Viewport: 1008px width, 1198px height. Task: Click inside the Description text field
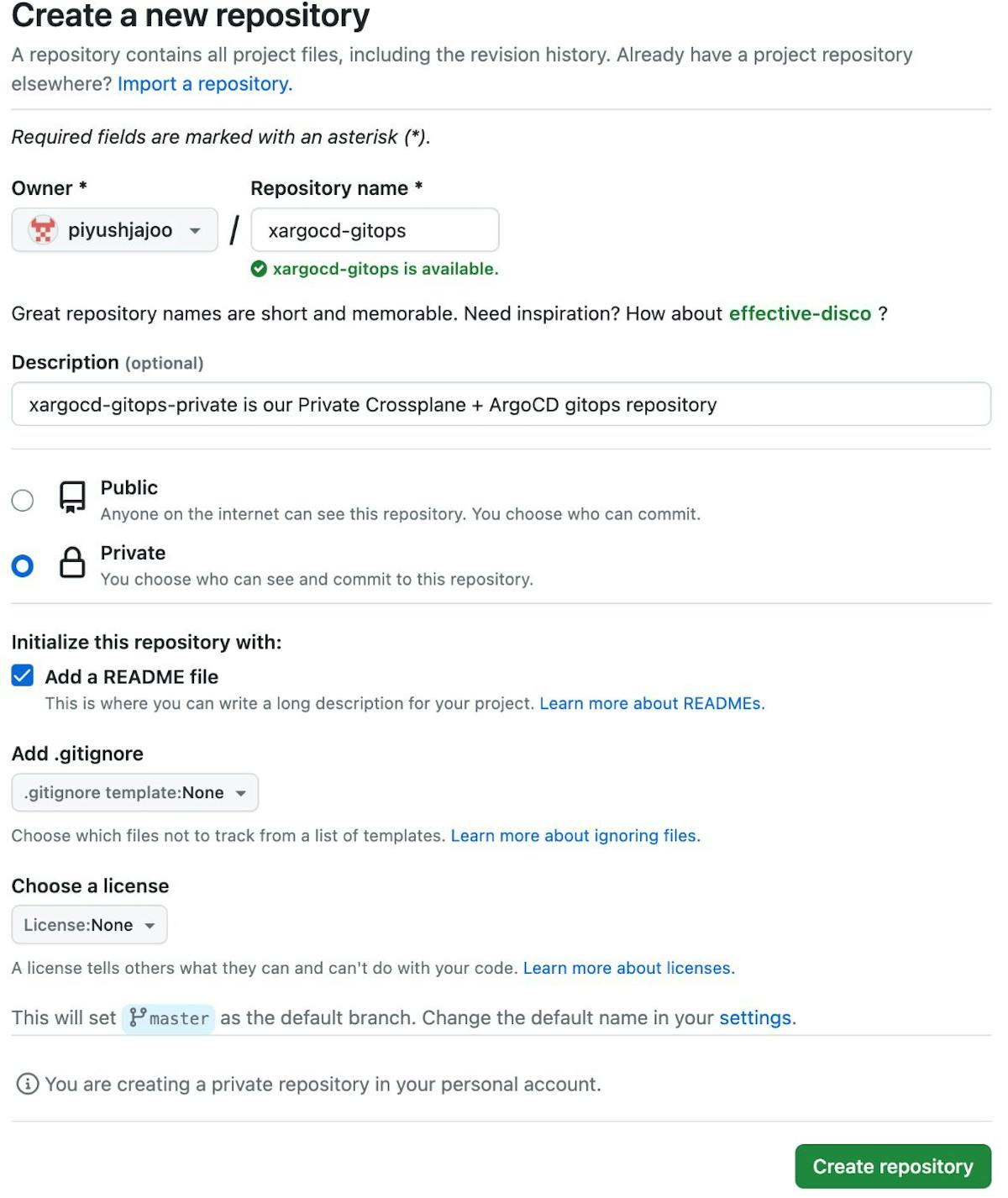[x=500, y=404]
